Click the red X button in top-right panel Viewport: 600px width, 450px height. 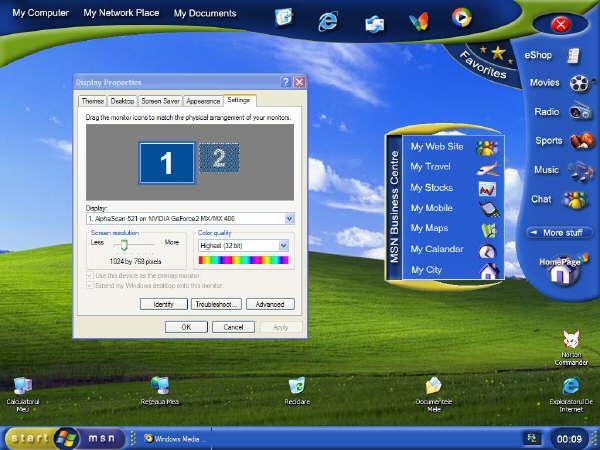click(x=560, y=24)
